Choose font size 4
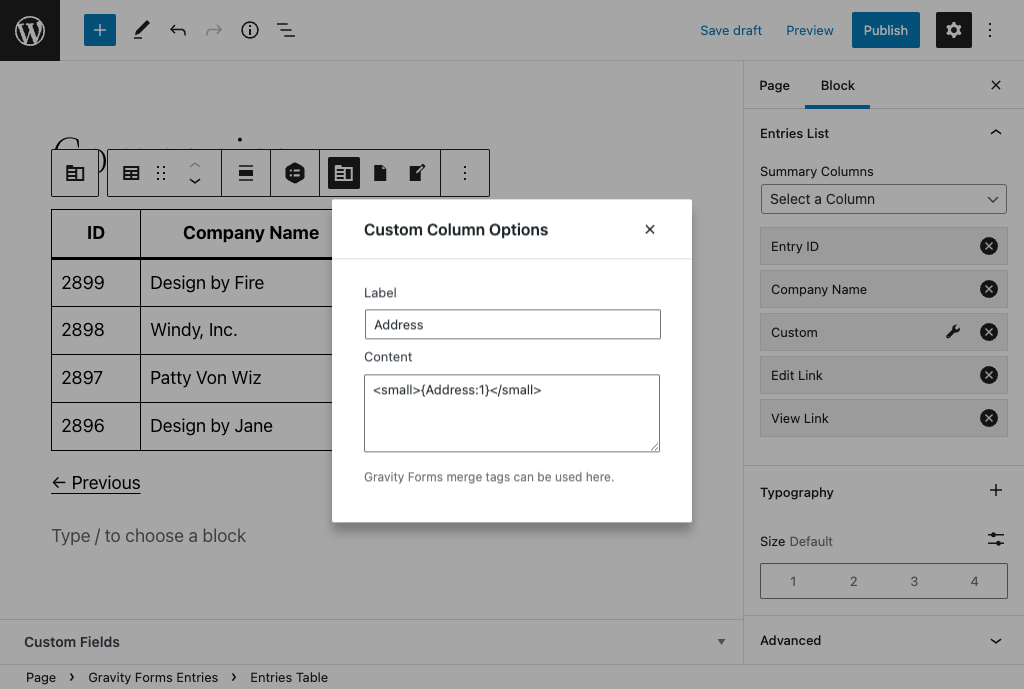 [974, 581]
